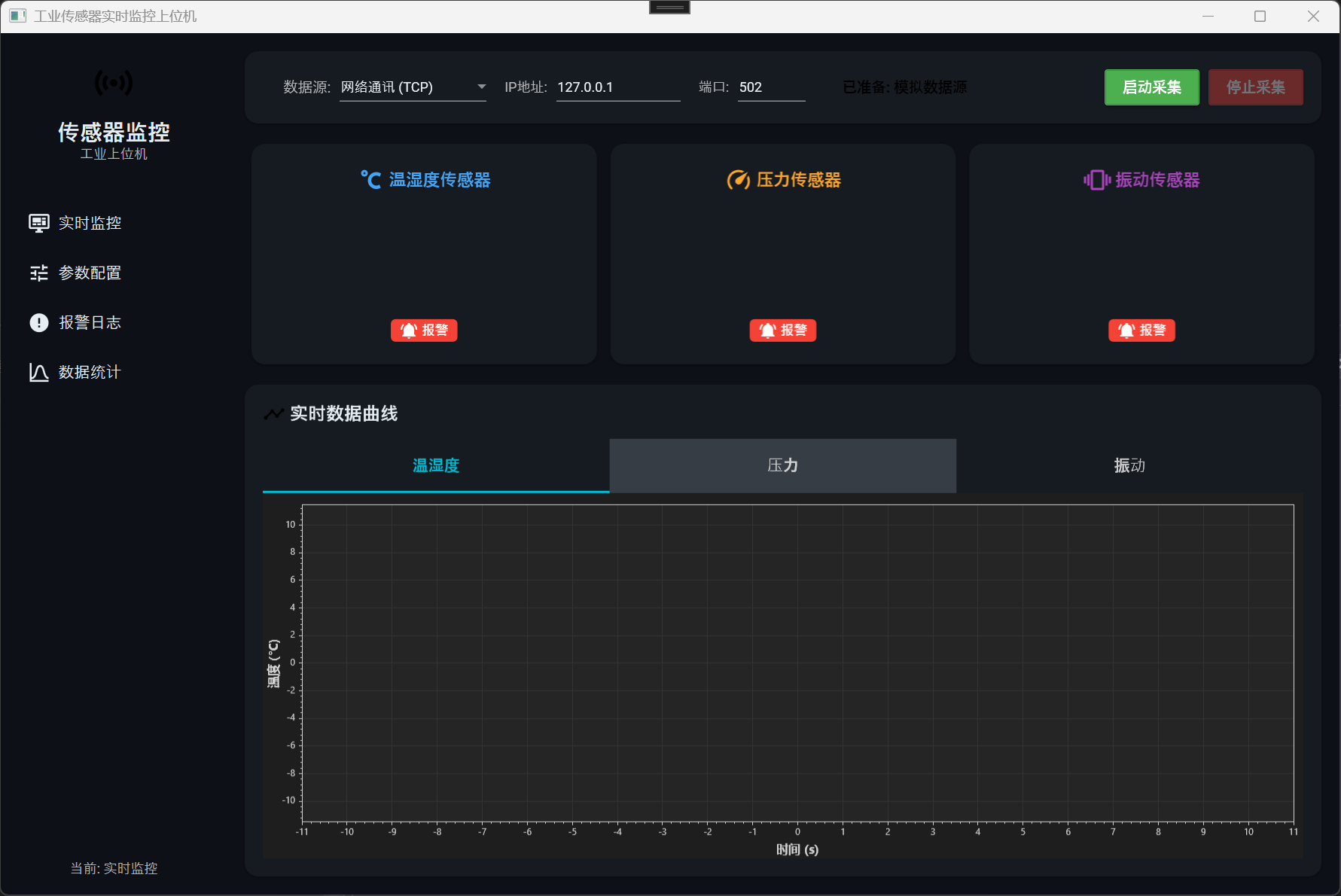
Task: Click the 当前: 实时监控 status label
Action: tap(114, 868)
